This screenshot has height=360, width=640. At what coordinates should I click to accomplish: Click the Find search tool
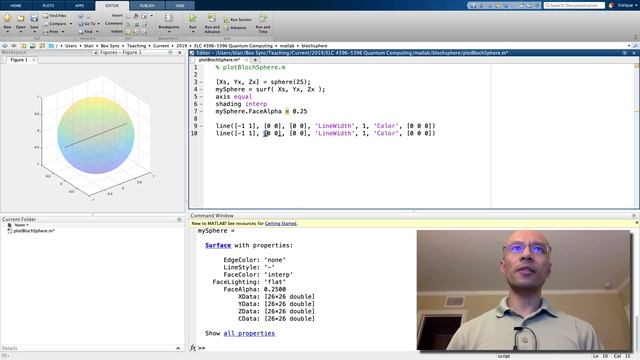(x=86, y=31)
